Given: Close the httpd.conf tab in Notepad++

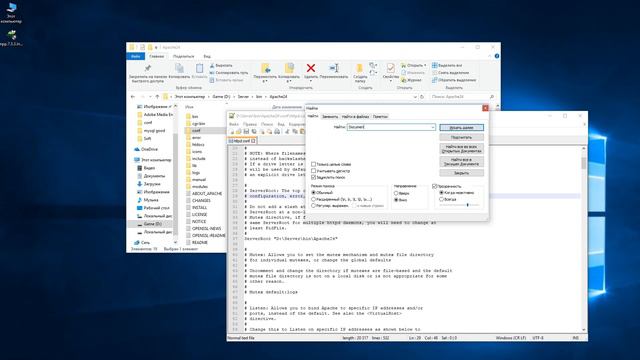Looking at the screenshot, I should (253, 141).
